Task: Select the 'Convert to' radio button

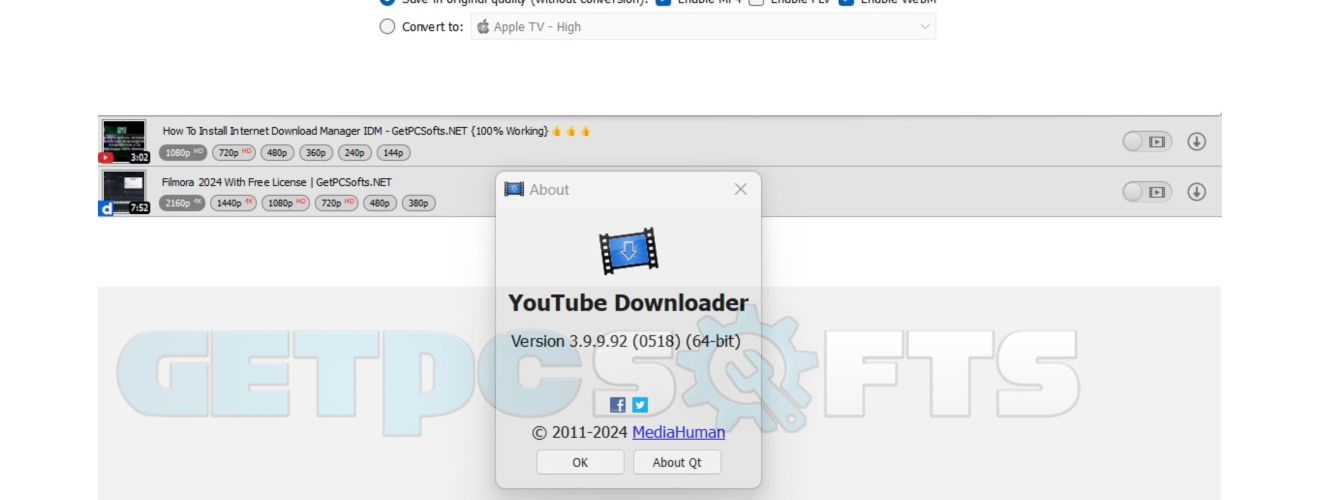Action: (388, 27)
